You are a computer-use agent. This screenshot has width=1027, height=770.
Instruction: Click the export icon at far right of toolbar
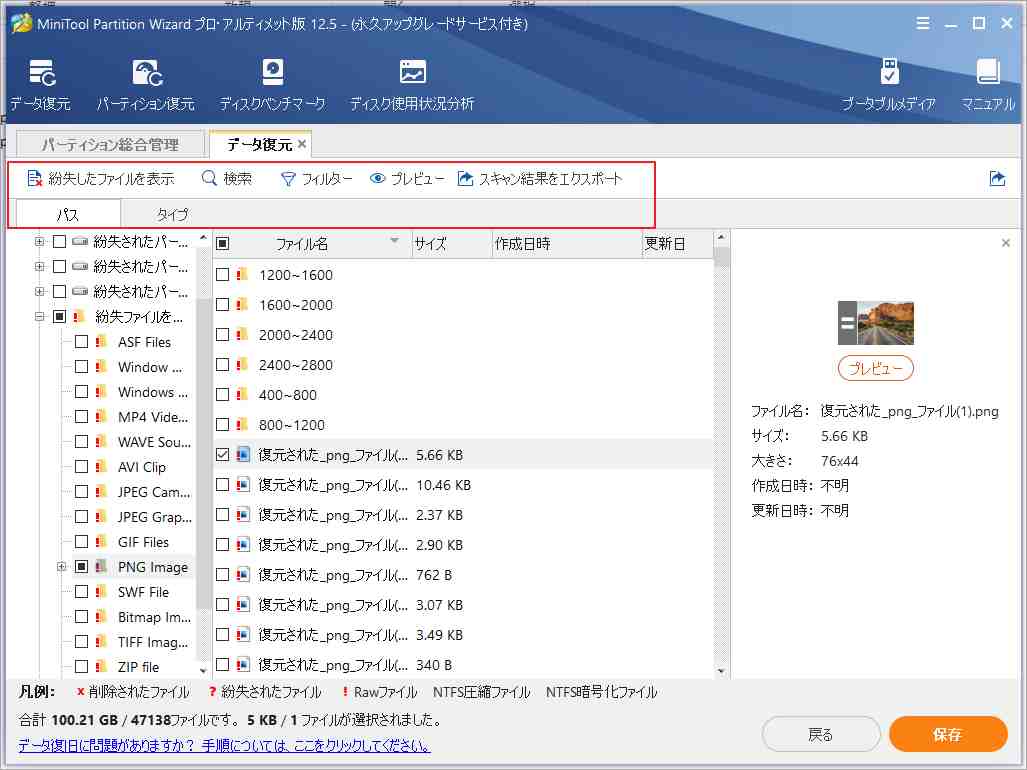click(997, 178)
